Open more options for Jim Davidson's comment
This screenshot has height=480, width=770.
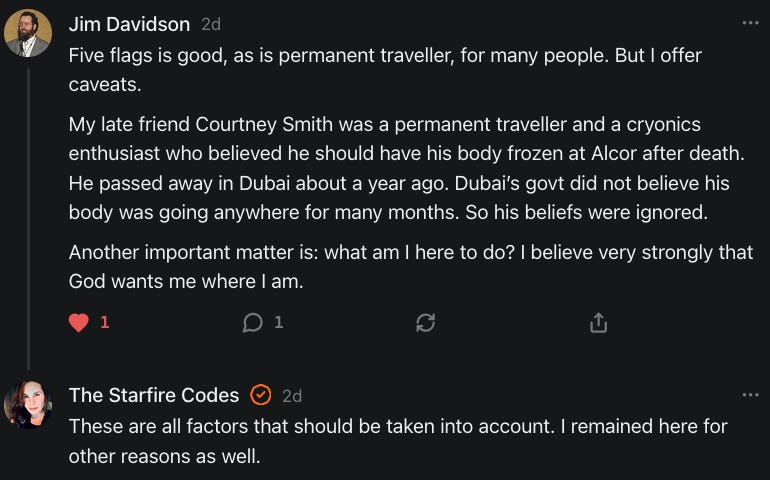(750, 23)
